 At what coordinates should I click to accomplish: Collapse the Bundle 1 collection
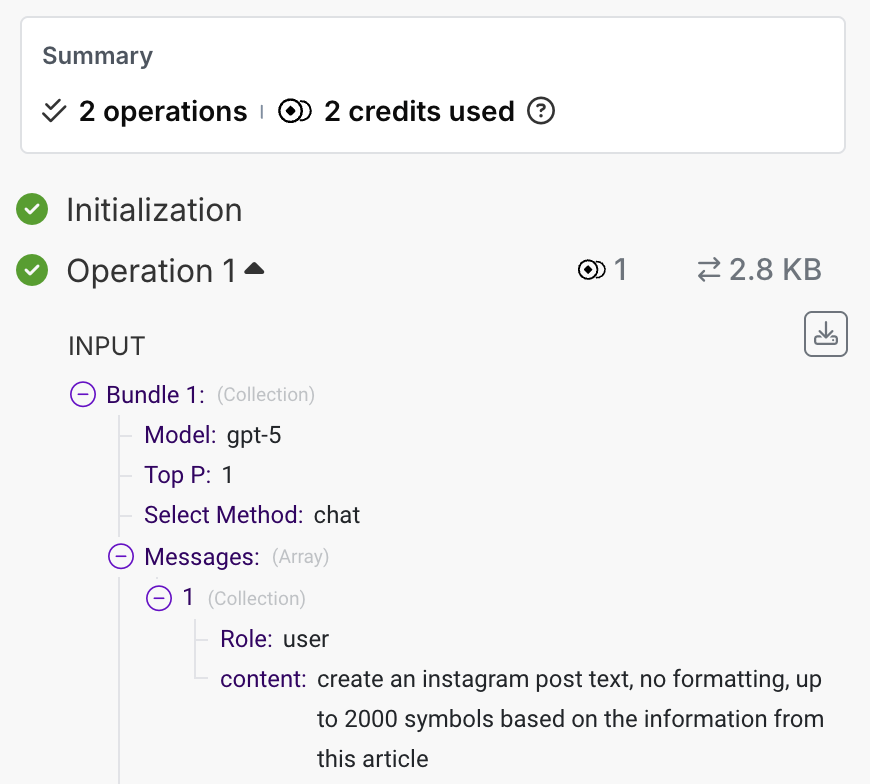coord(83,395)
